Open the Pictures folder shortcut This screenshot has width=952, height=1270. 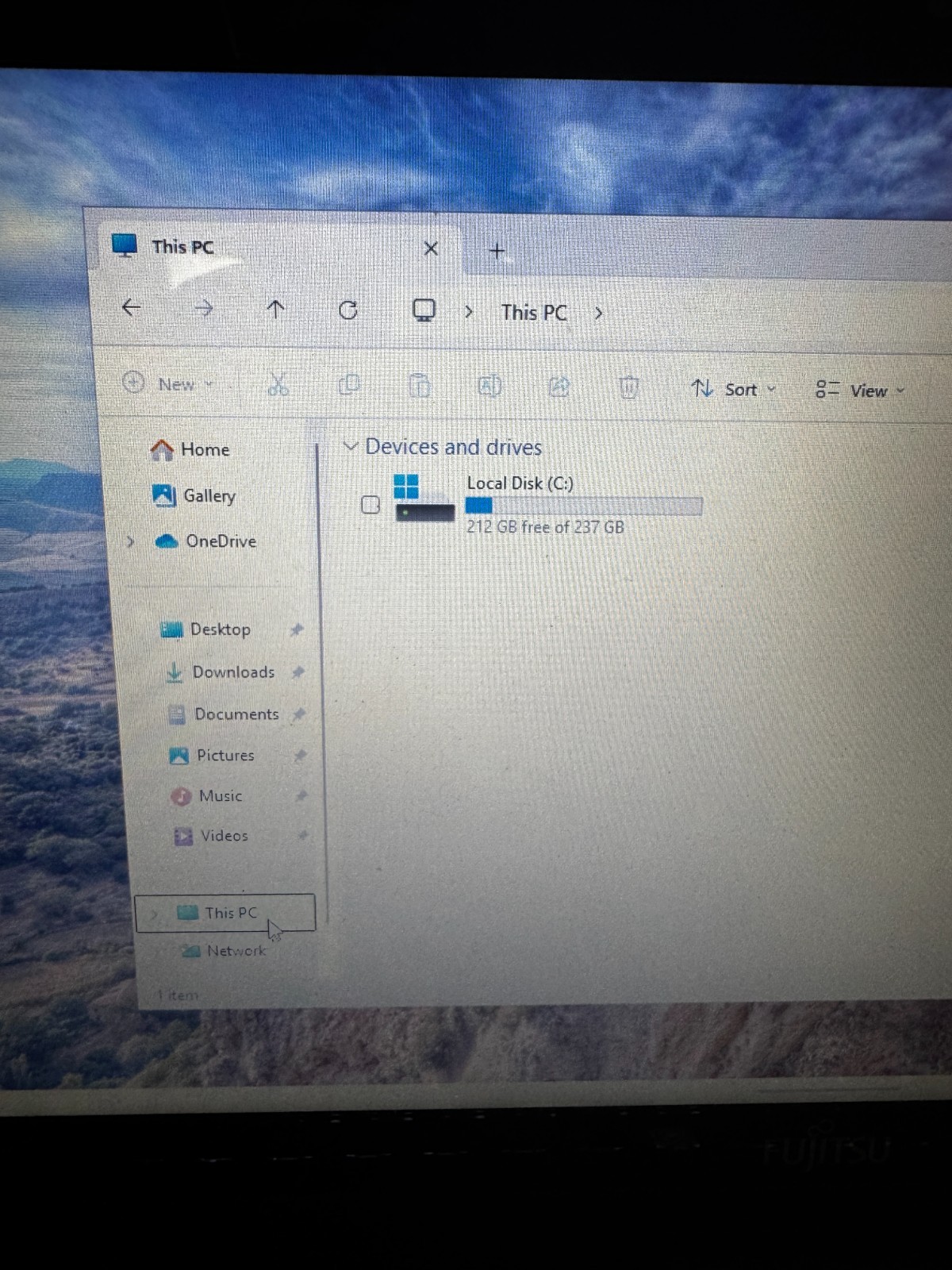click(213, 756)
